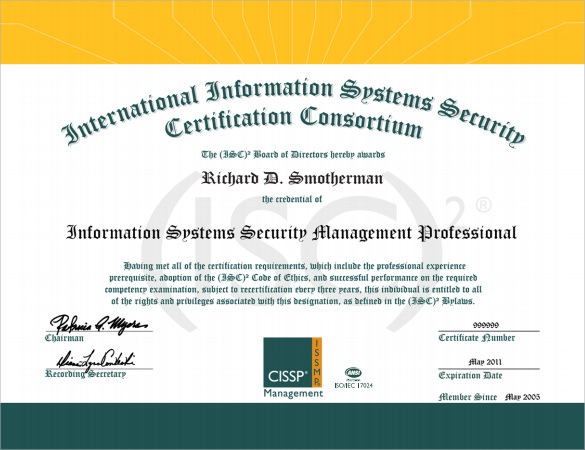Click the dark green footer band
585x450 pixels.
(x=292, y=426)
